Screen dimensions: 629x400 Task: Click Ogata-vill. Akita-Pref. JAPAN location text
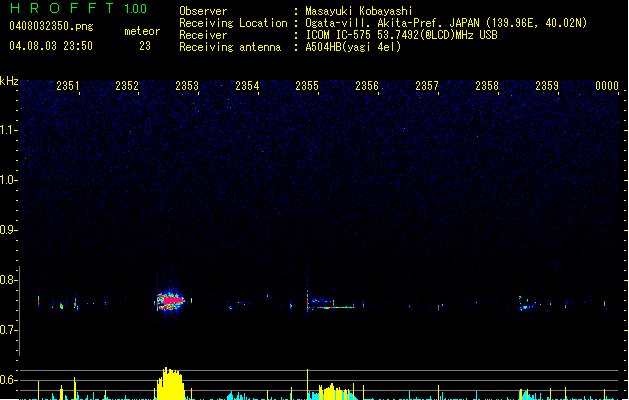click(446, 23)
